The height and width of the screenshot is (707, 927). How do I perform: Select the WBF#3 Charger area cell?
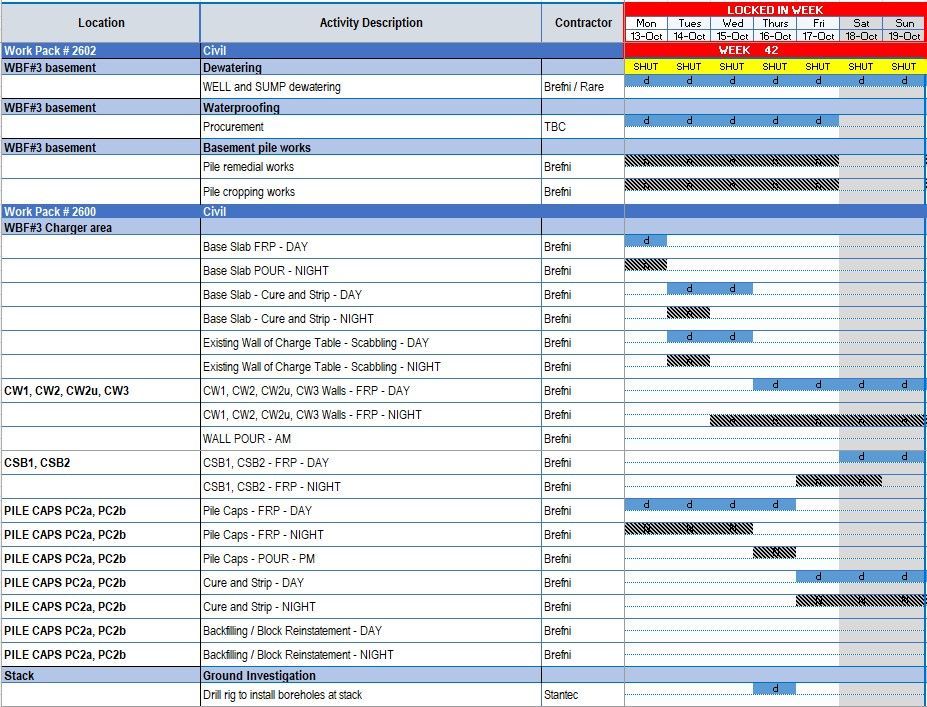pyautogui.click(x=101, y=228)
